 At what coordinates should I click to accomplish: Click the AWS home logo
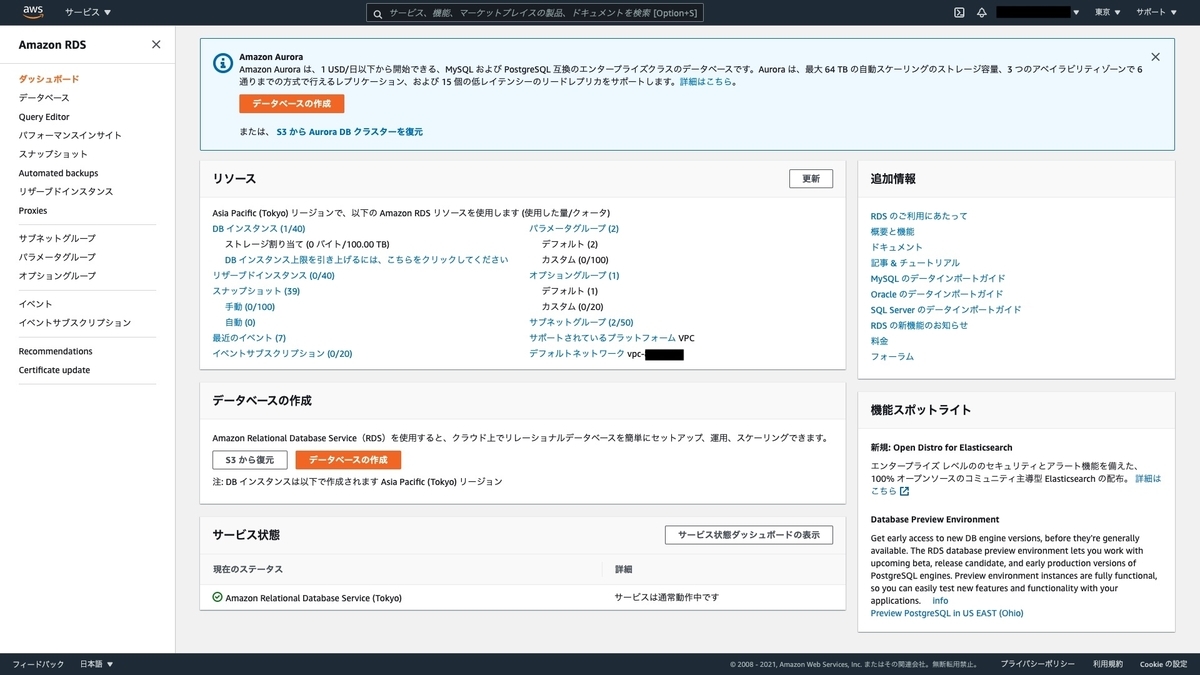31,13
